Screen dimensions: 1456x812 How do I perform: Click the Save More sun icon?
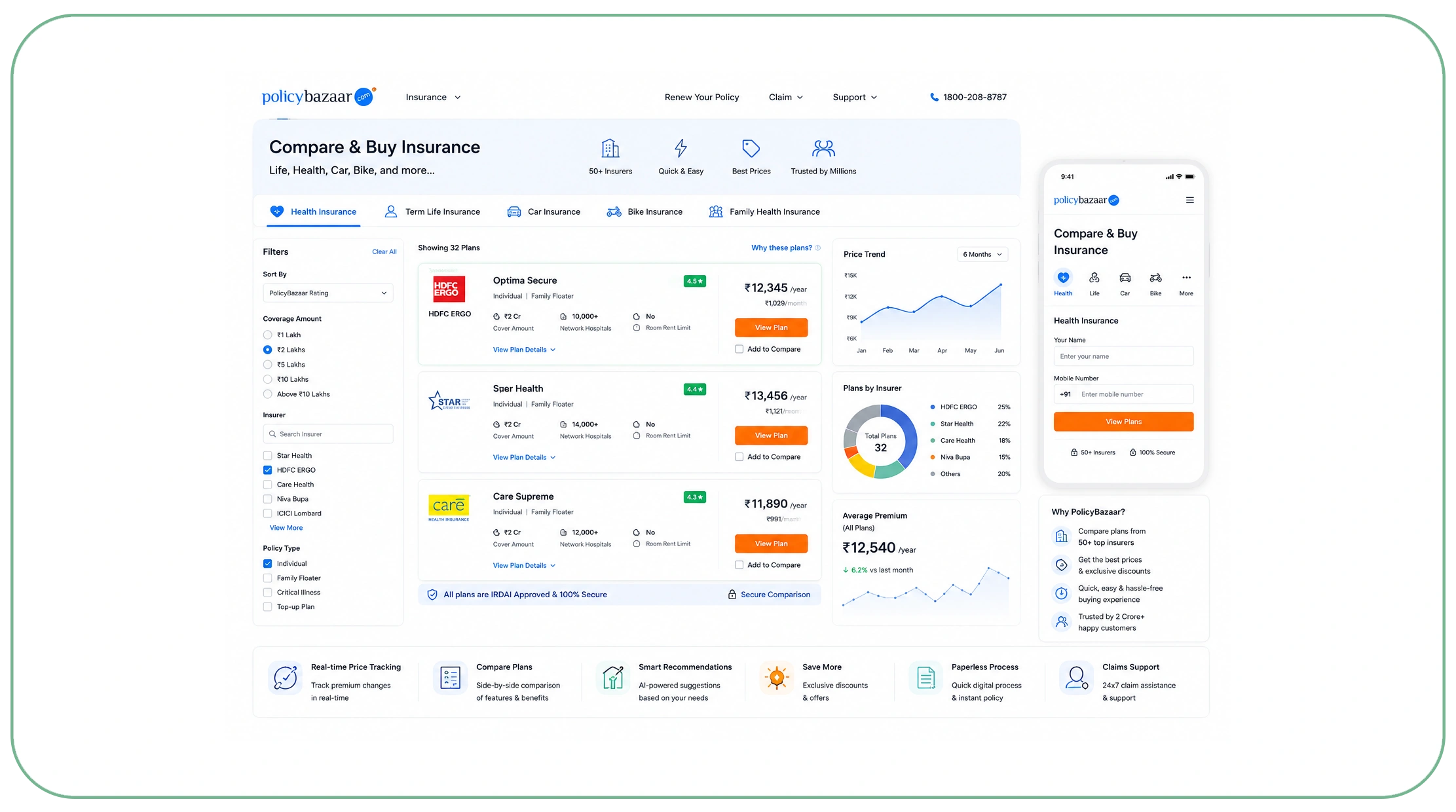(x=776, y=678)
